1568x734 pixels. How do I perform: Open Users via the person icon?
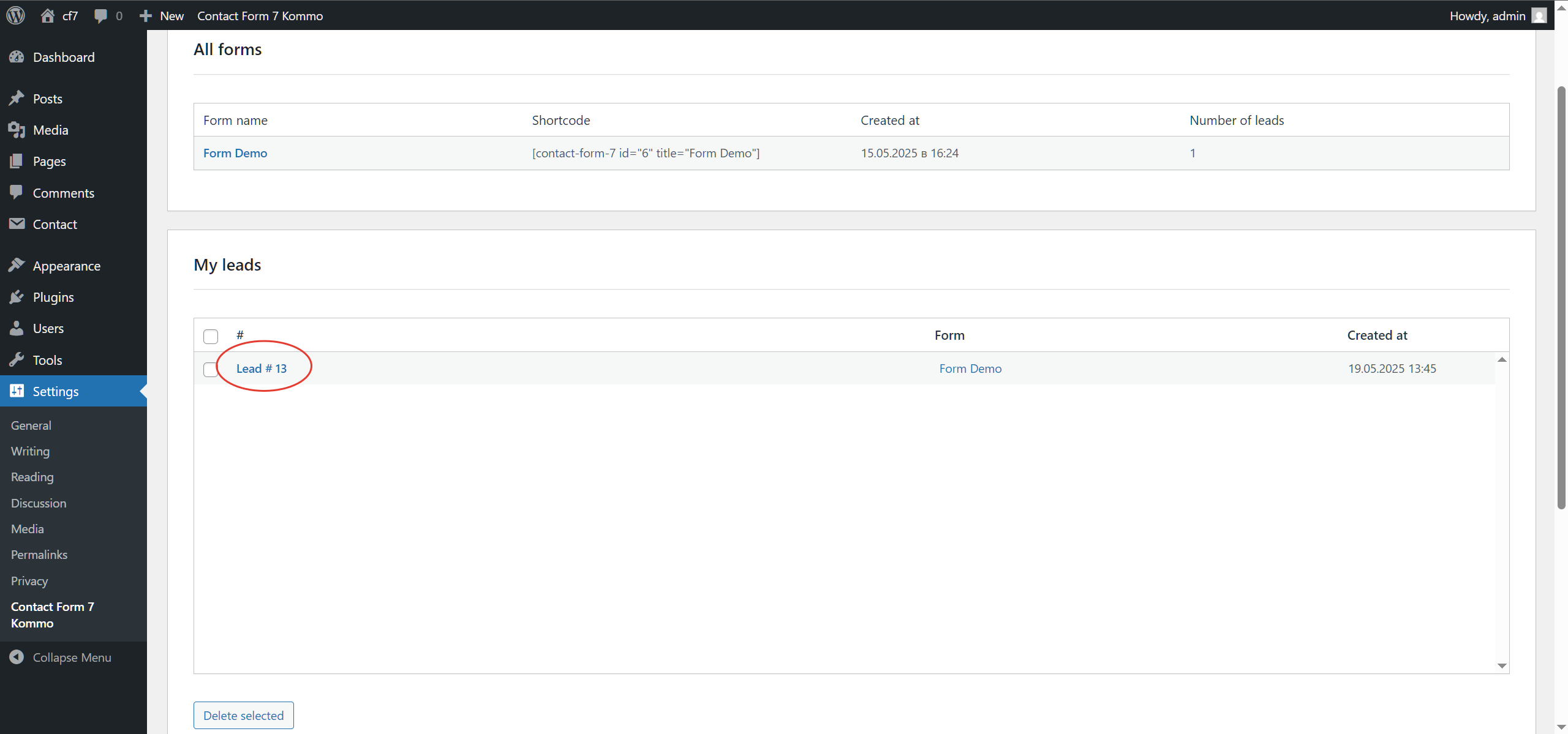(18, 328)
